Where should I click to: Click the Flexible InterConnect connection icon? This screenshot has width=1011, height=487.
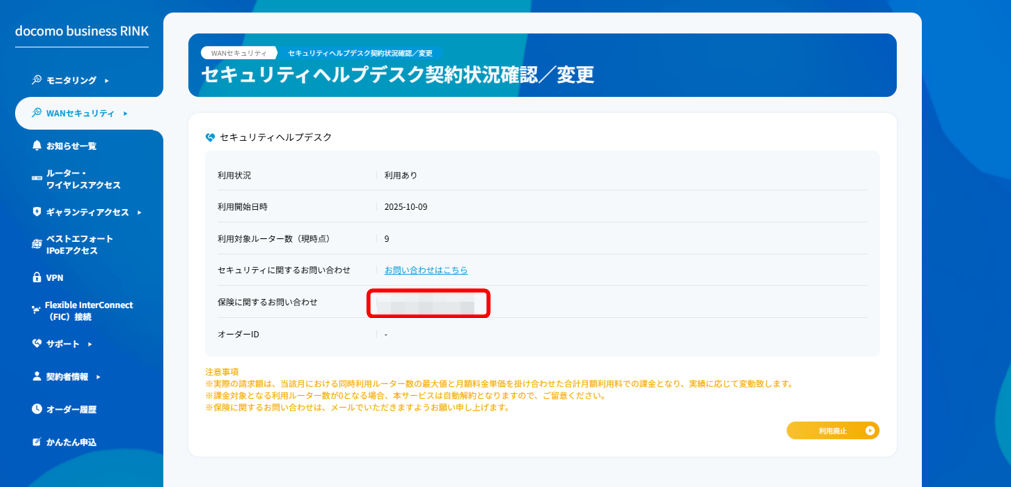coord(37,310)
